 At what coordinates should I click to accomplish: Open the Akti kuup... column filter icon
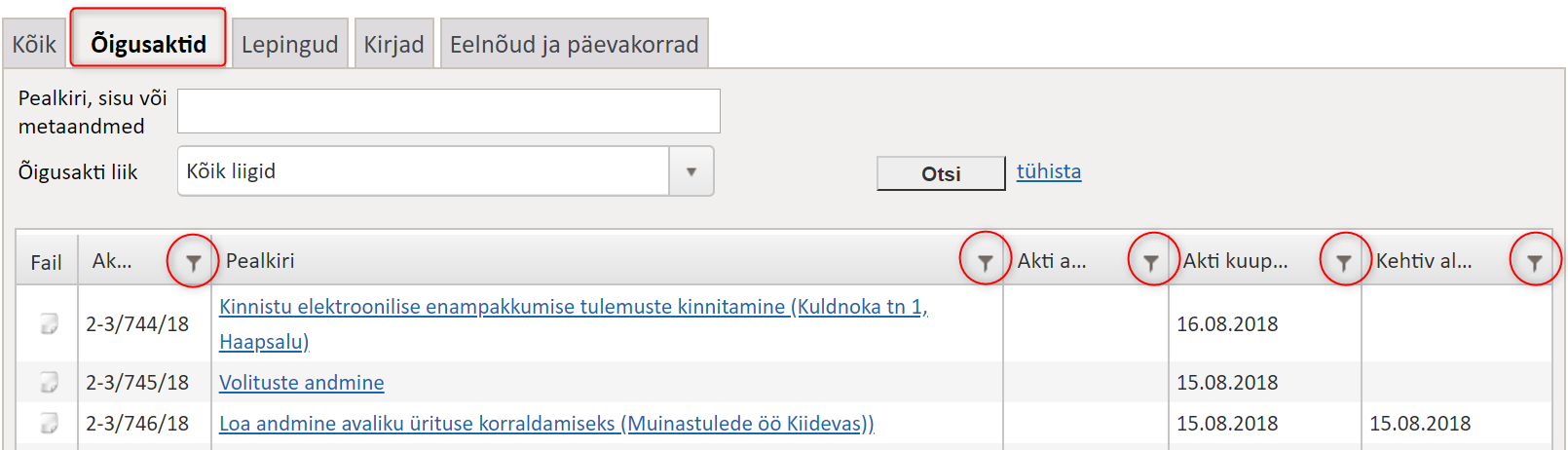point(1344,262)
